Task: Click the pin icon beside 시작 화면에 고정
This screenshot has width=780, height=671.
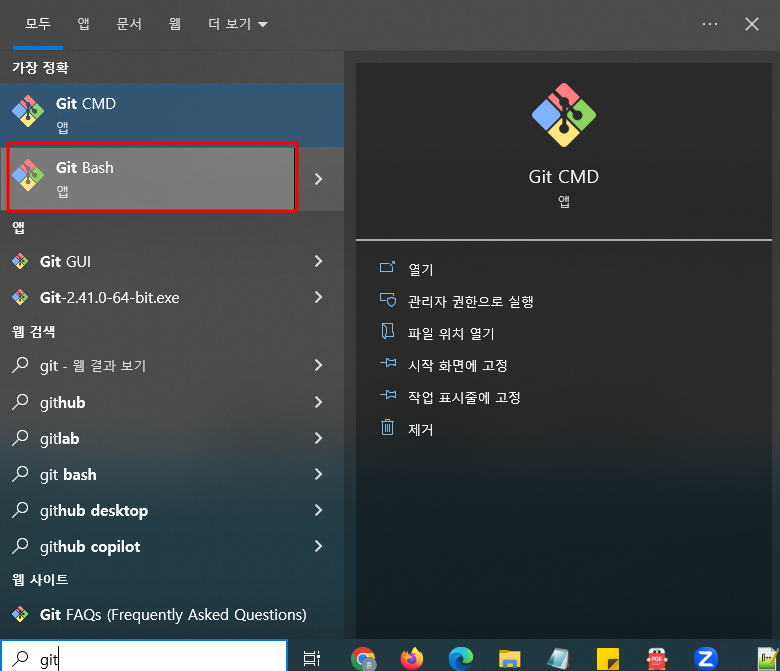Action: pyautogui.click(x=388, y=363)
